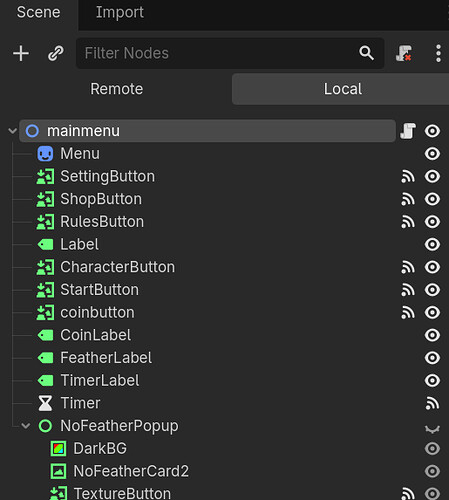Screen dimensions: 449x500
Task: Select the Scene tab
Action: [39, 12]
